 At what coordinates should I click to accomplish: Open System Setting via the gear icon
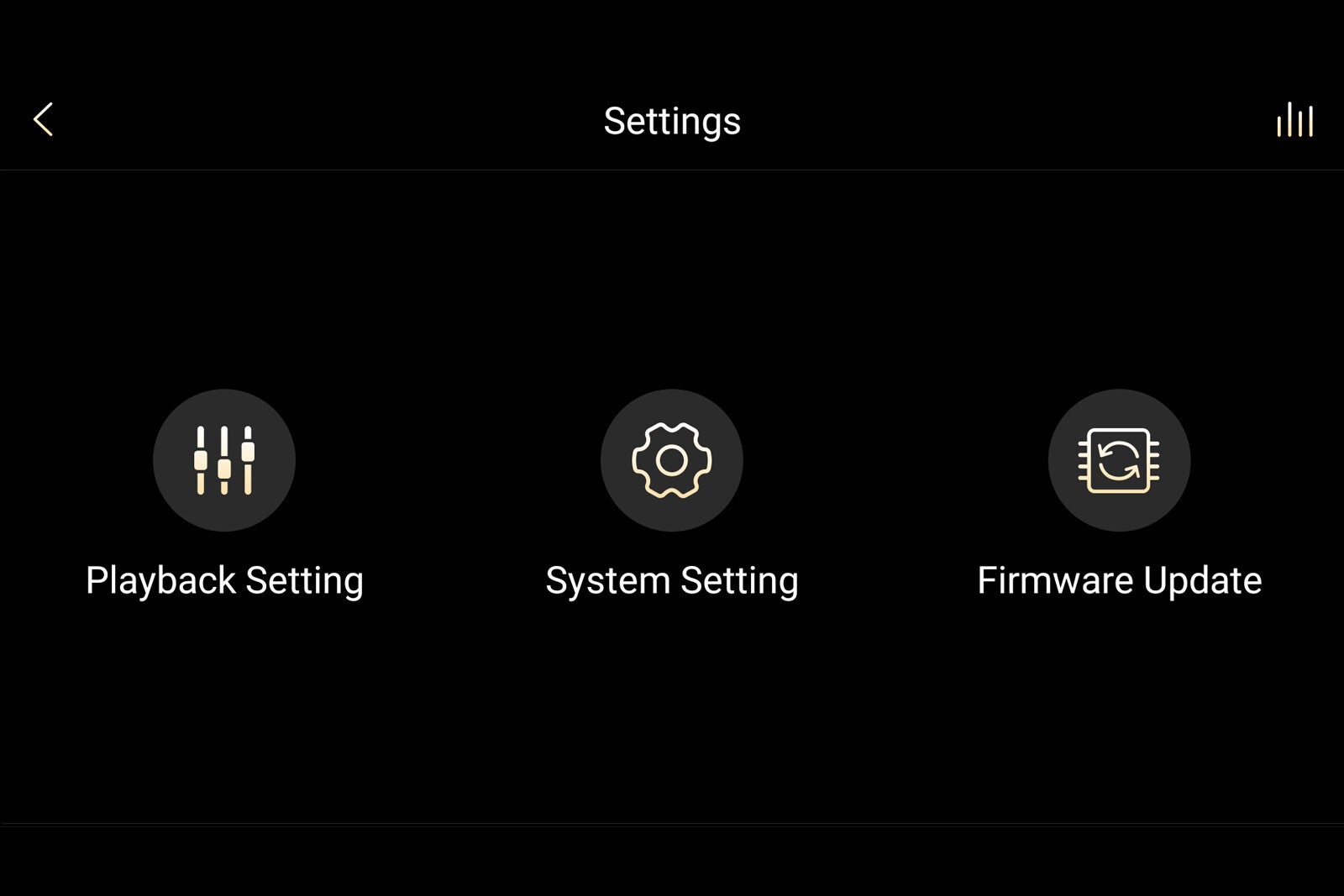672,460
